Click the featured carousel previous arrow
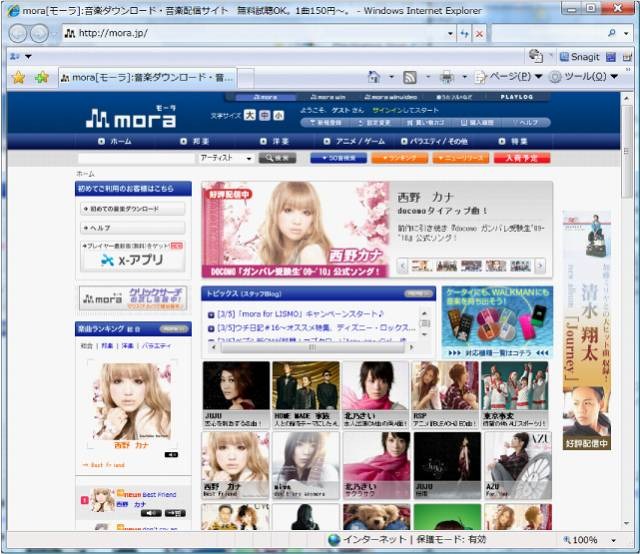Screen dimensions: 640x554 pos(402,266)
